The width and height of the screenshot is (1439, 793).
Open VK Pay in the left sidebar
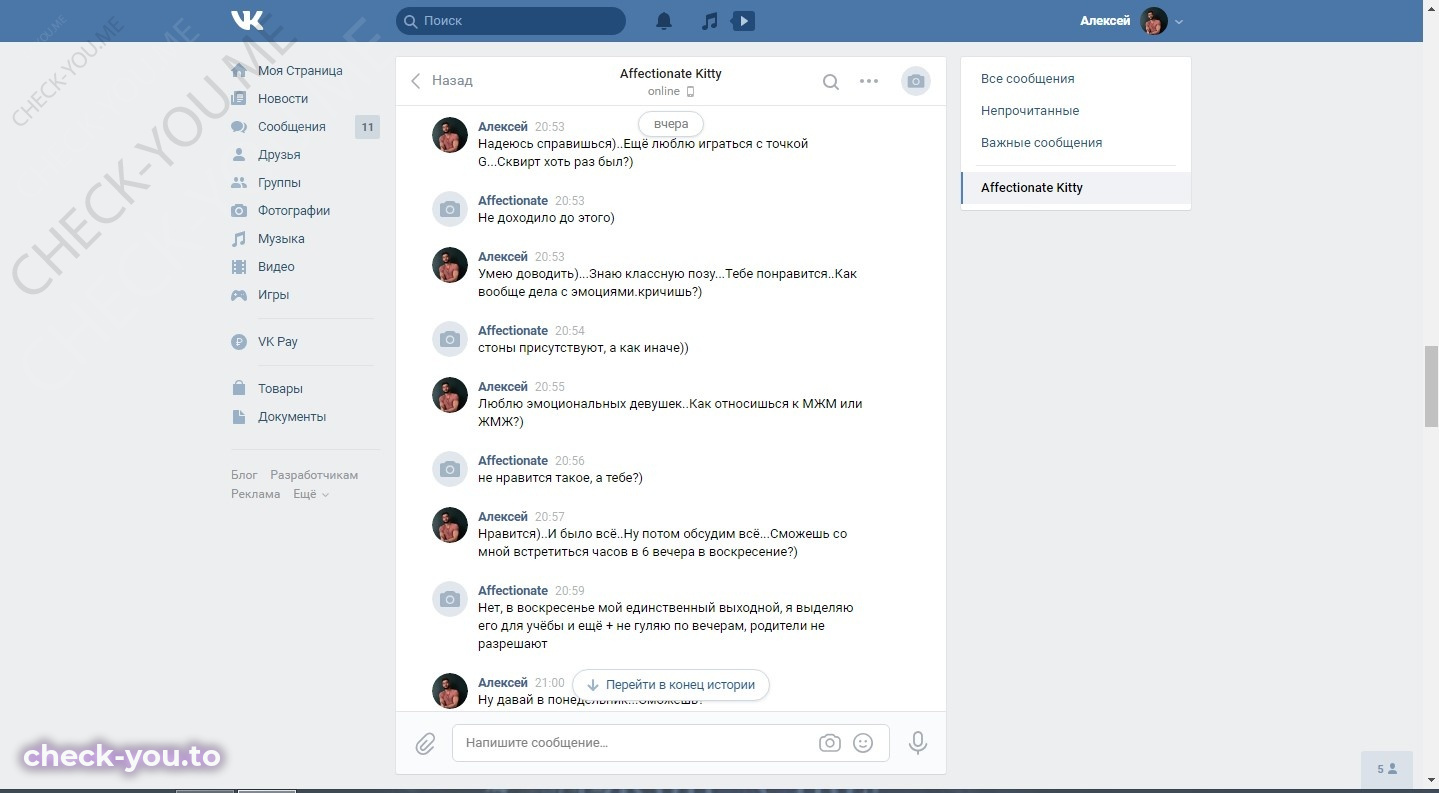[278, 342]
